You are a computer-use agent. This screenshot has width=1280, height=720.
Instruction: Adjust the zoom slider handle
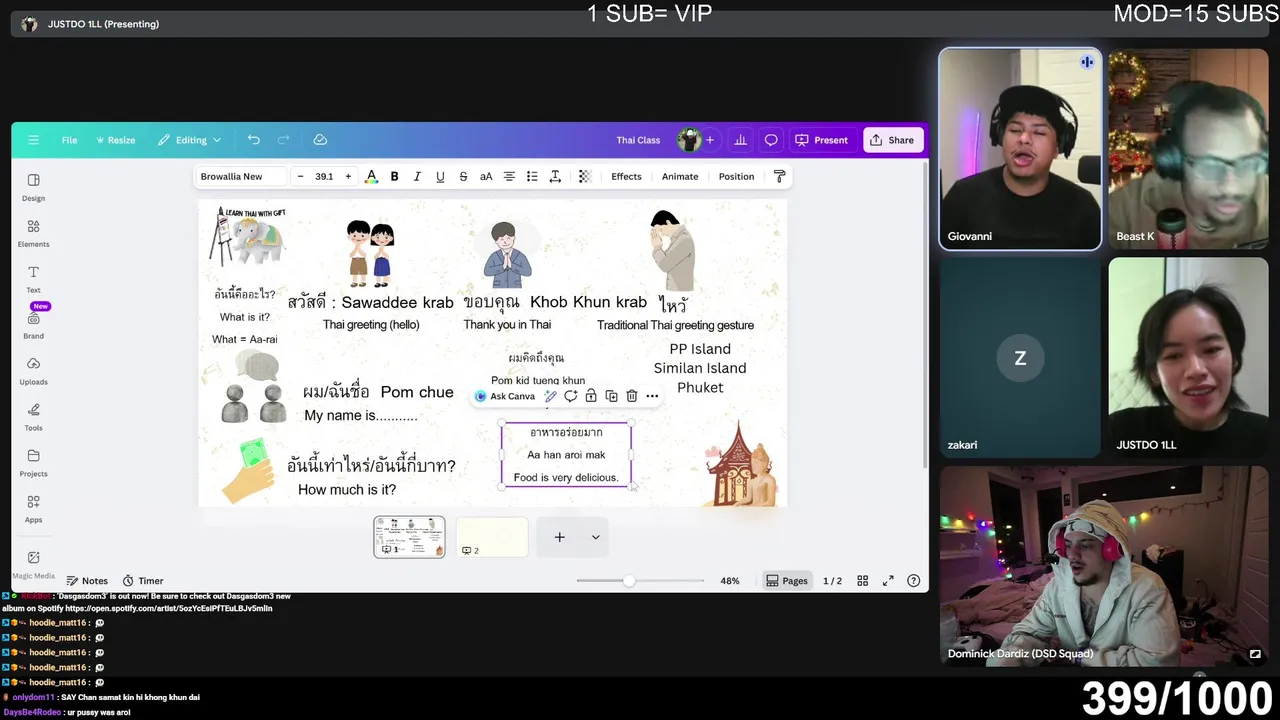click(628, 581)
